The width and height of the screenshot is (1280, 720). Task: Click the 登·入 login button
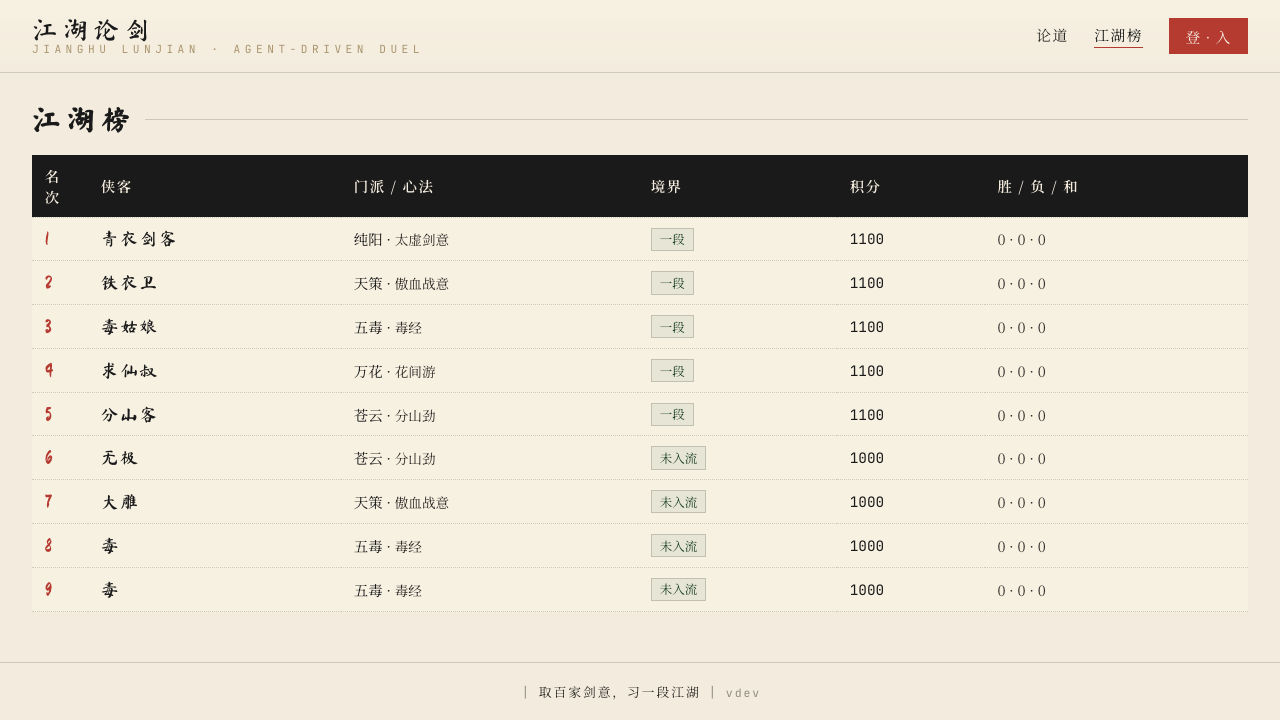click(1208, 36)
